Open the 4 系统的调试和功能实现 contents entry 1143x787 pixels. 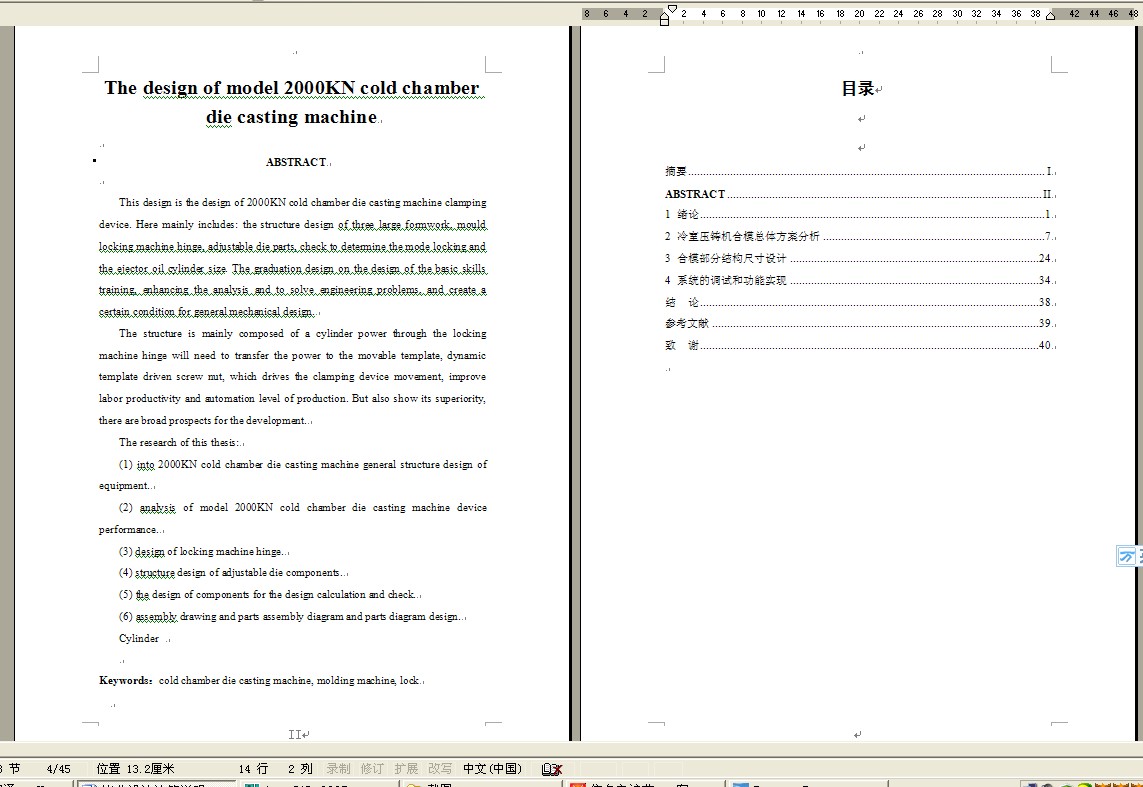coord(860,280)
